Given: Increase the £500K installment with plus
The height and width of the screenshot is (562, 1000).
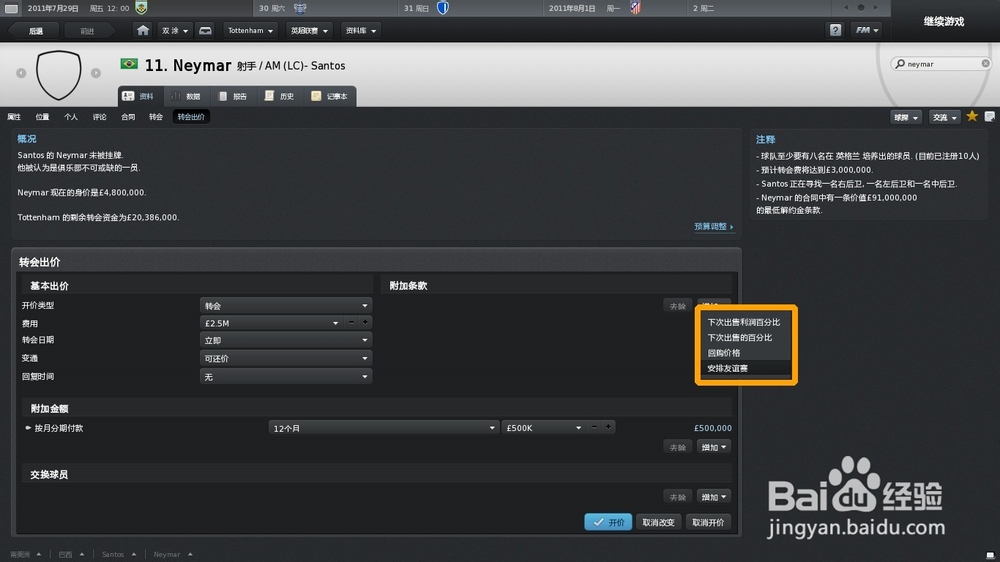Looking at the screenshot, I should (x=608, y=427).
